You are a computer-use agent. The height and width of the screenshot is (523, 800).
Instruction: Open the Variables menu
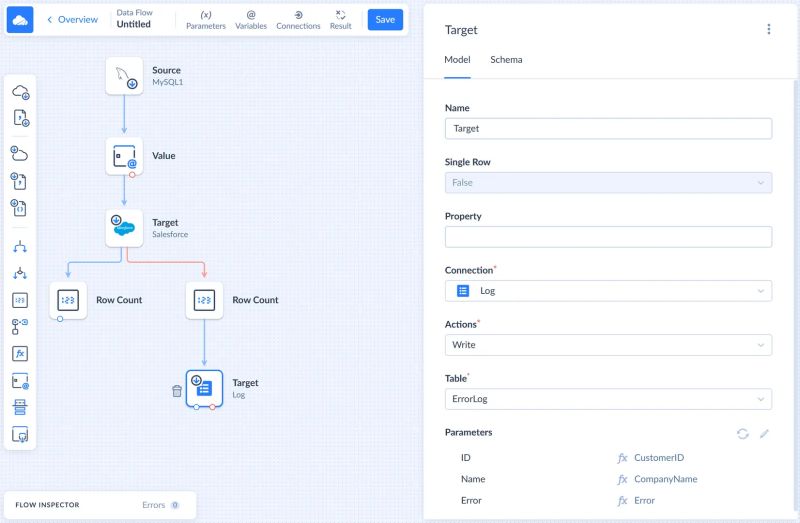click(x=251, y=20)
